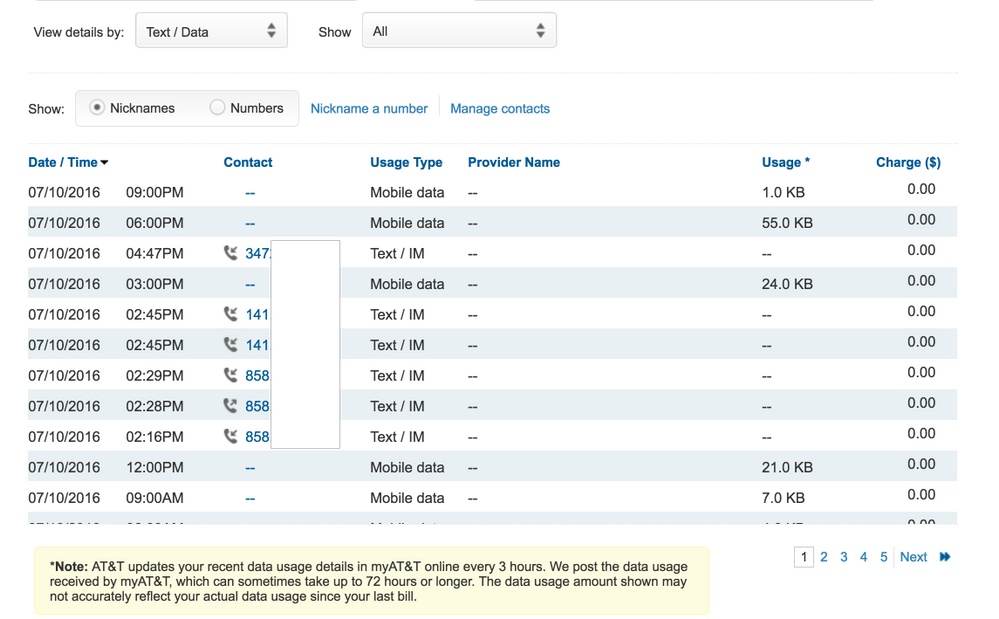The width and height of the screenshot is (999, 619).
Task: Click the phone icon in the 02:29PM row
Action: [x=231, y=376]
